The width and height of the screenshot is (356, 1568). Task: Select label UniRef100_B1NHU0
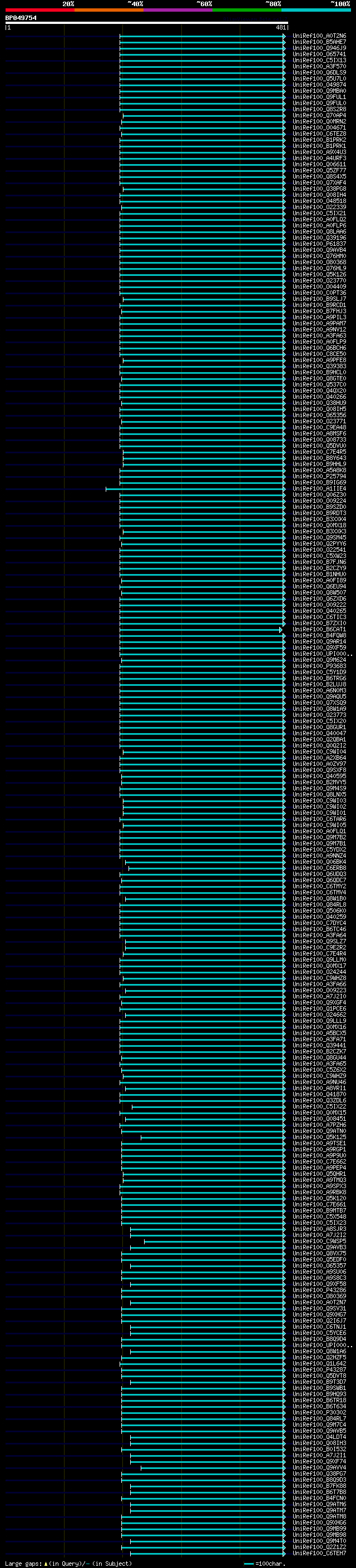coord(319,574)
